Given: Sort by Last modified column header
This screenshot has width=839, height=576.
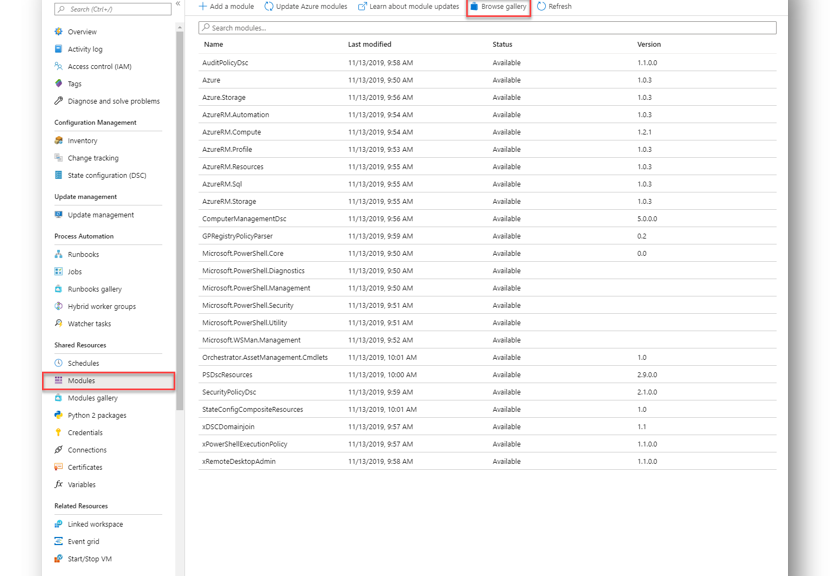Looking at the screenshot, I should (369, 44).
